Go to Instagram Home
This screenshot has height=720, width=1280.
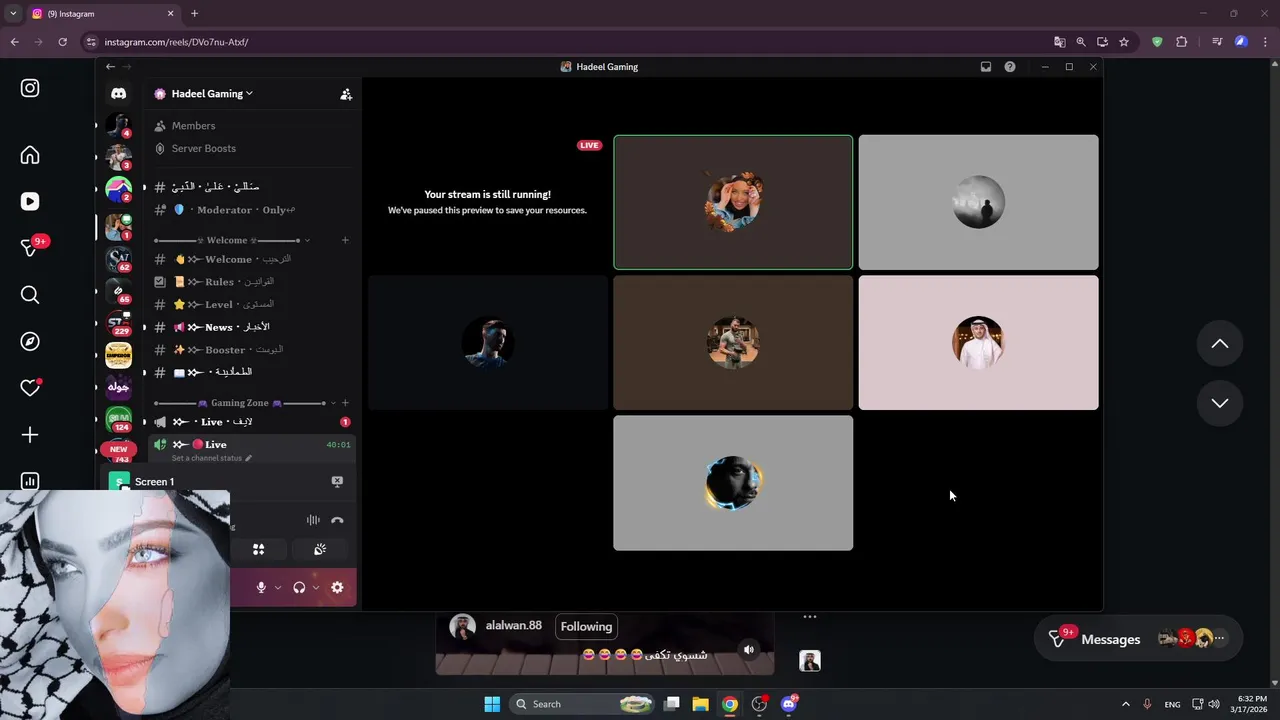pyautogui.click(x=30, y=155)
